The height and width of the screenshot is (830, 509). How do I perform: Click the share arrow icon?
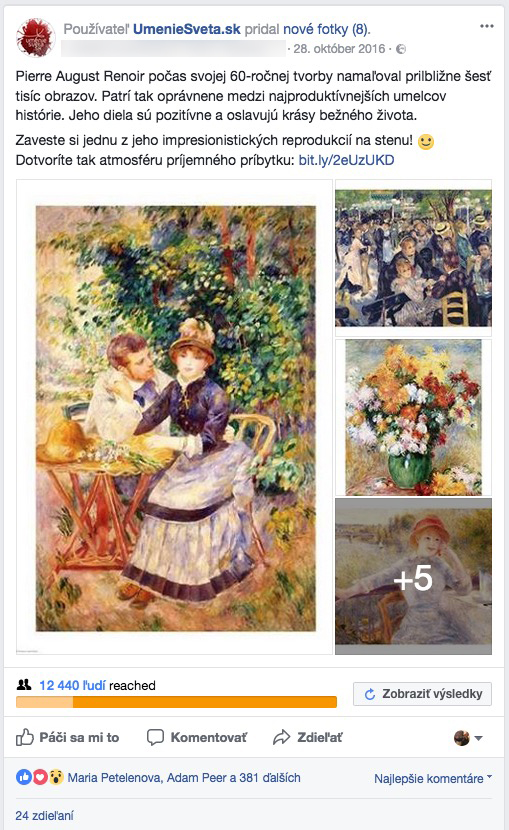[281, 737]
